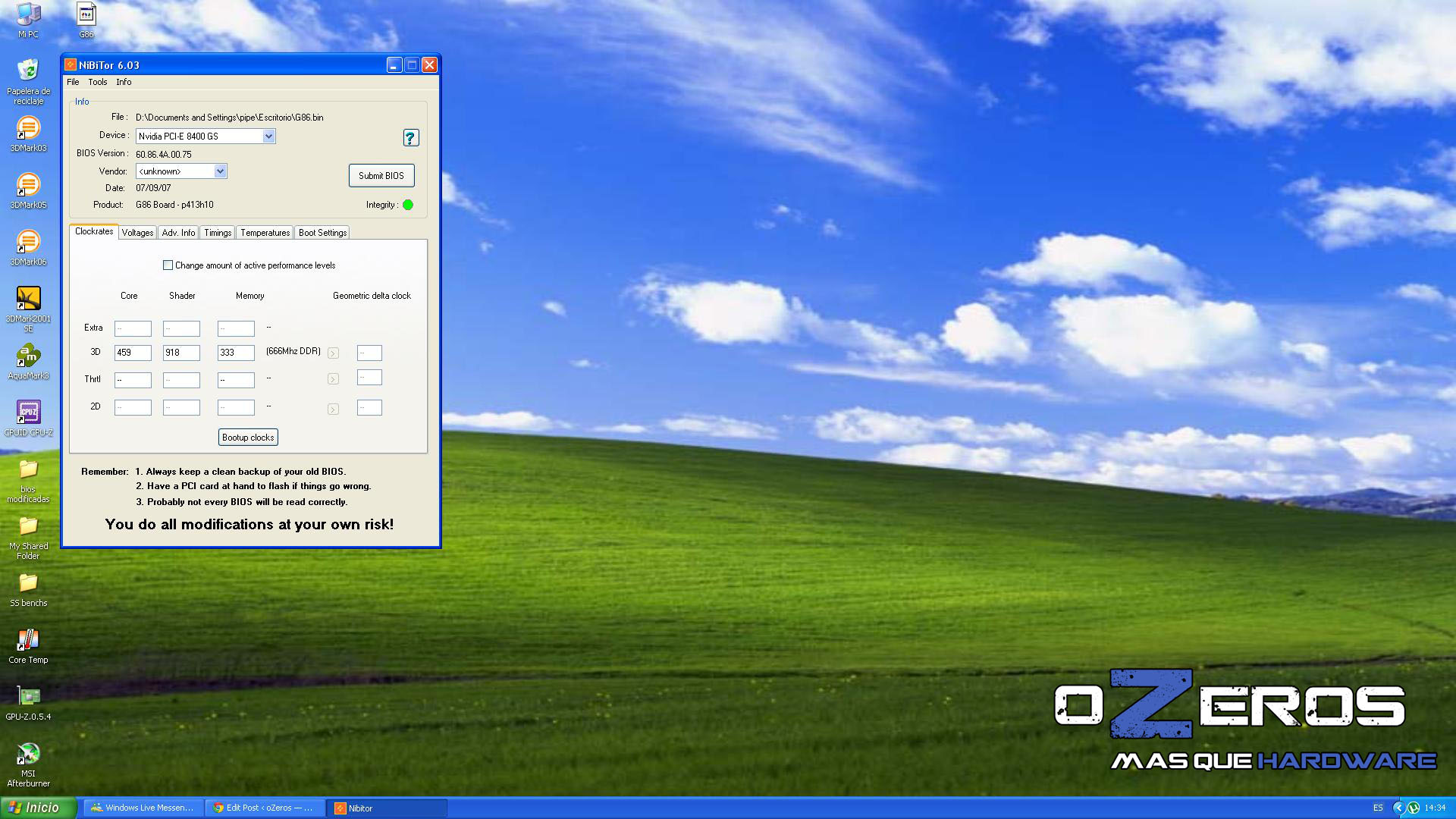
Task: Click the arrow button in Thrtl row
Action: [x=333, y=379]
